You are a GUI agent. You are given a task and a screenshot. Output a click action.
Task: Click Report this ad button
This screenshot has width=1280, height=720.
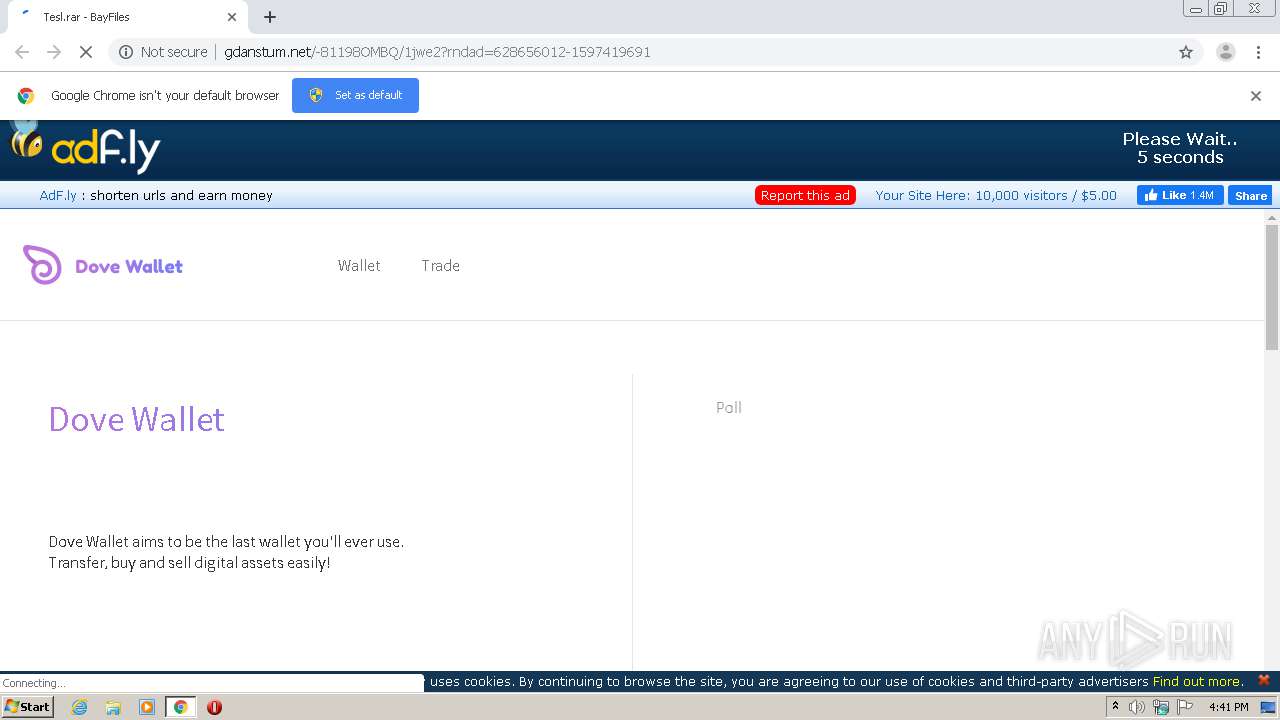pyautogui.click(x=805, y=195)
